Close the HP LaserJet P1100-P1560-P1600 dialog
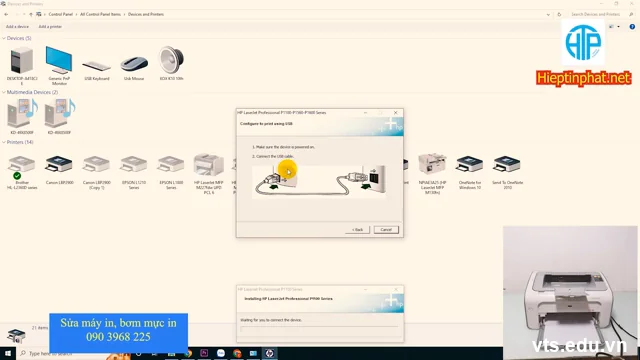 click(x=396, y=113)
